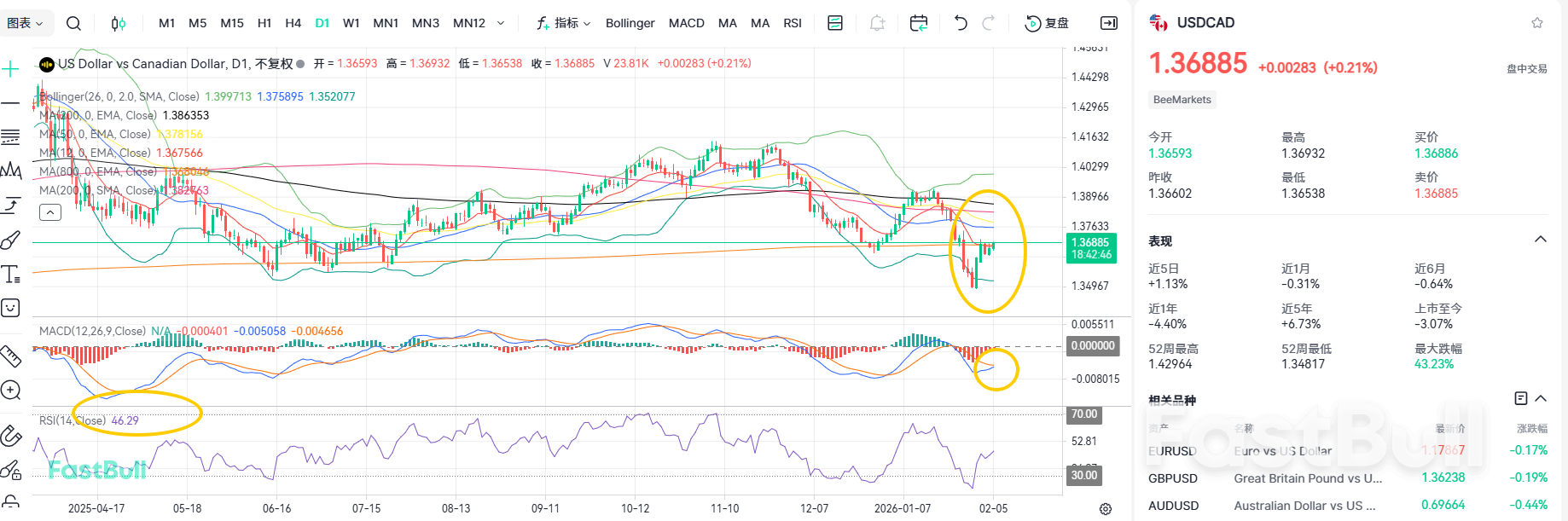Click the RSI 70.00 level marker
The image size is (1568, 521).
[x=1084, y=414]
